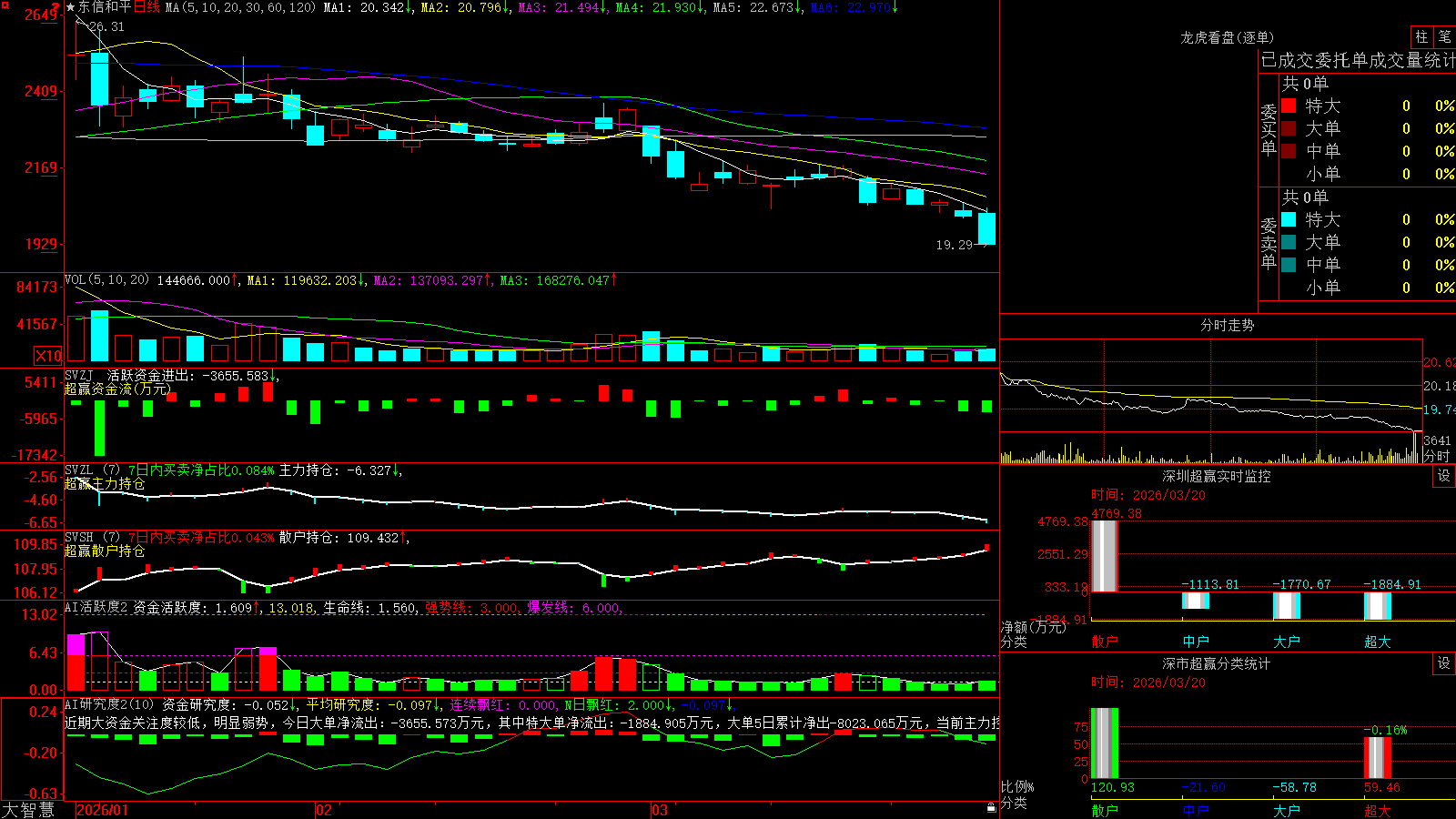Click the 03 month marker on time axis

click(660, 810)
